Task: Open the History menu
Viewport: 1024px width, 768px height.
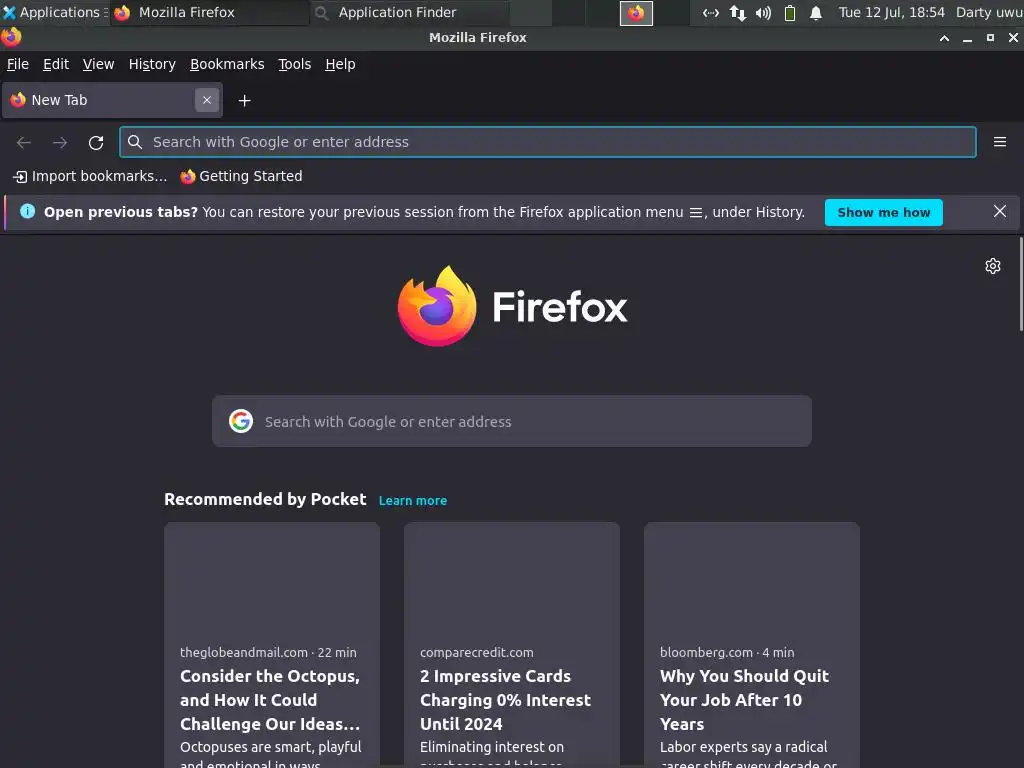Action: [x=152, y=64]
